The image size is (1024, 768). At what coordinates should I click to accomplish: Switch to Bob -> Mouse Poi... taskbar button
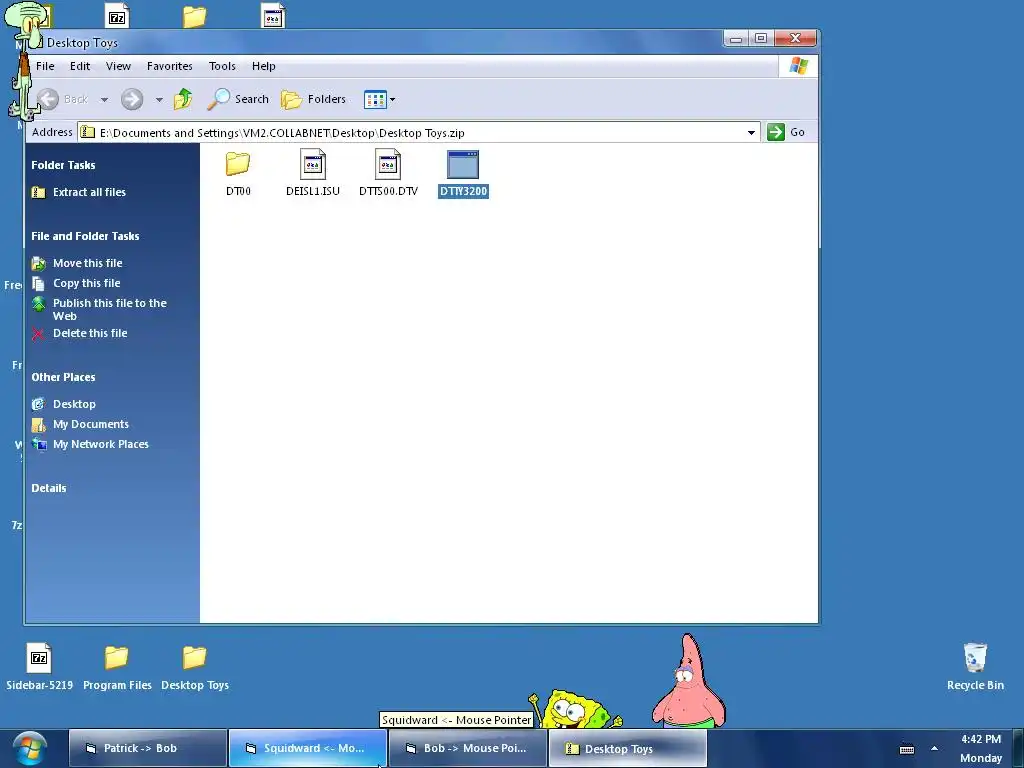click(x=468, y=748)
